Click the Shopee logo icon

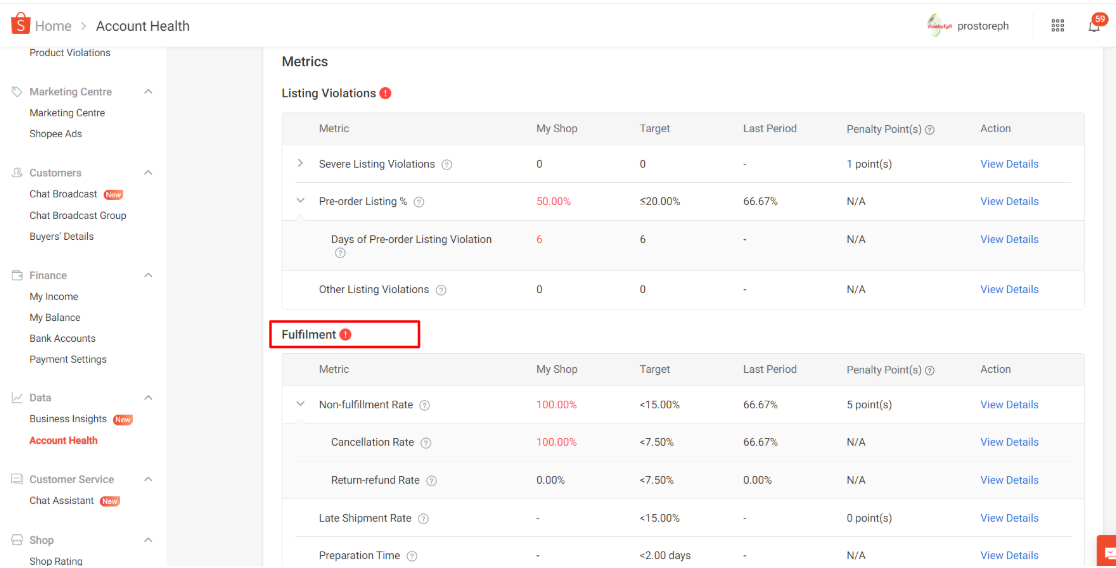point(21,23)
